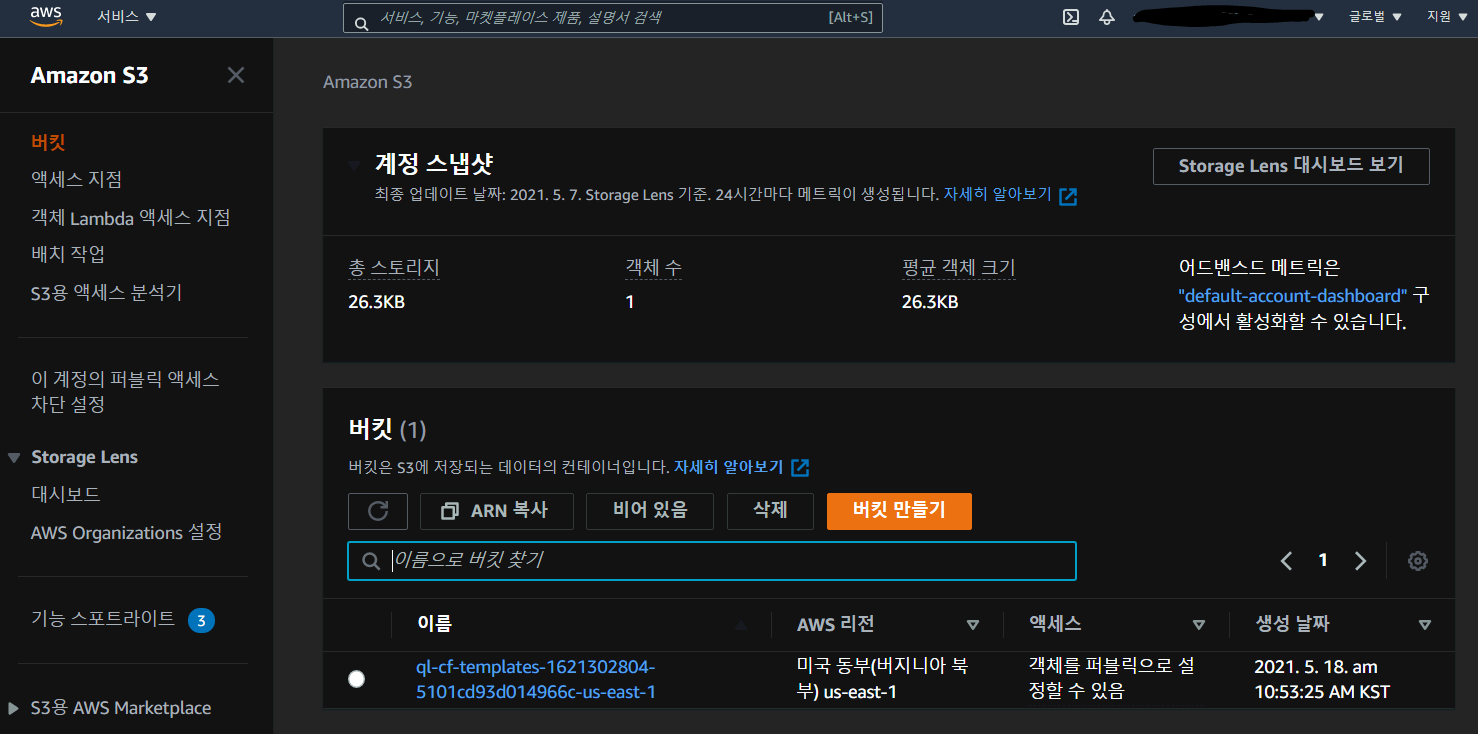Open 객체 Lambda 액세스 지점 in the sidebar
This screenshot has height=734, width=1478.
click(x=131, y=217)
